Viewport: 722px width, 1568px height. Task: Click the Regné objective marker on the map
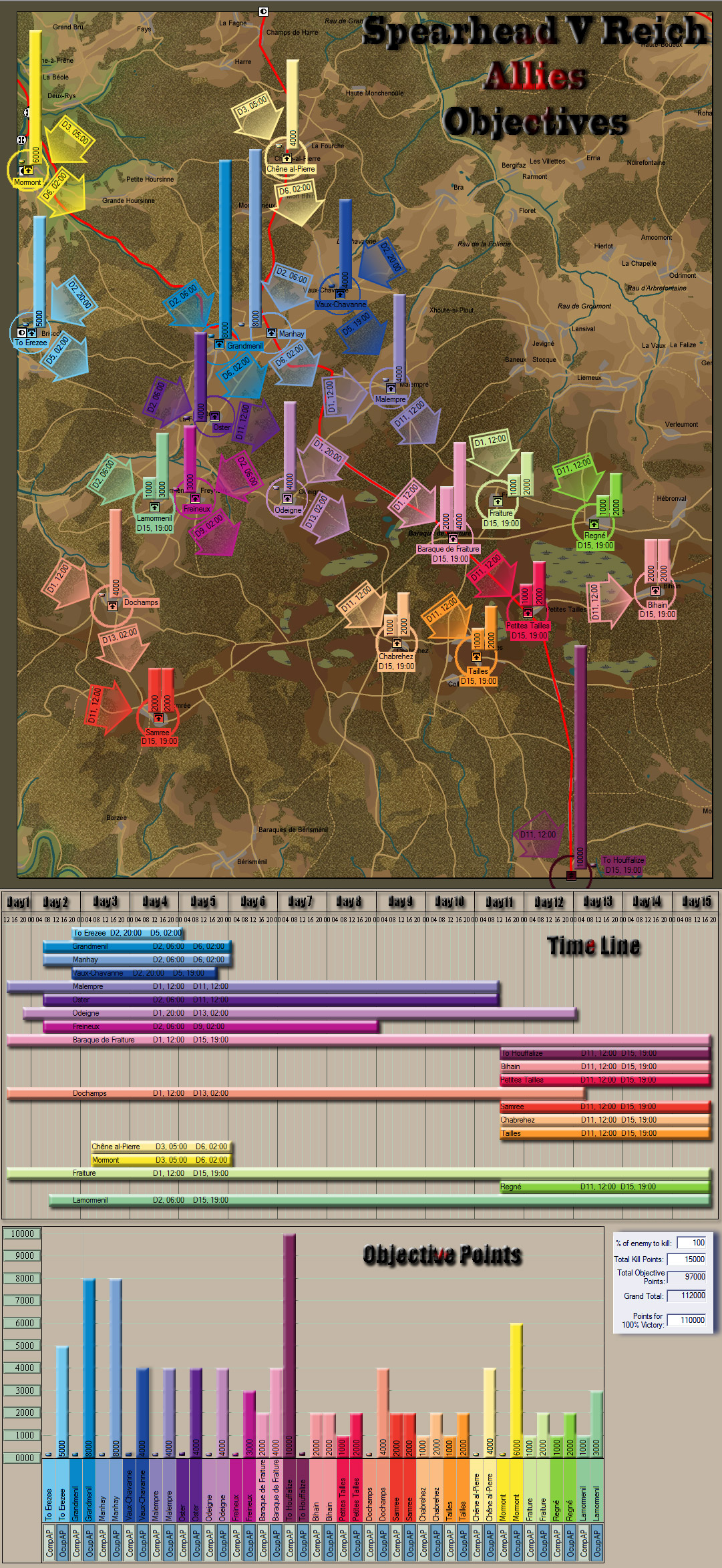pos(594,524)
